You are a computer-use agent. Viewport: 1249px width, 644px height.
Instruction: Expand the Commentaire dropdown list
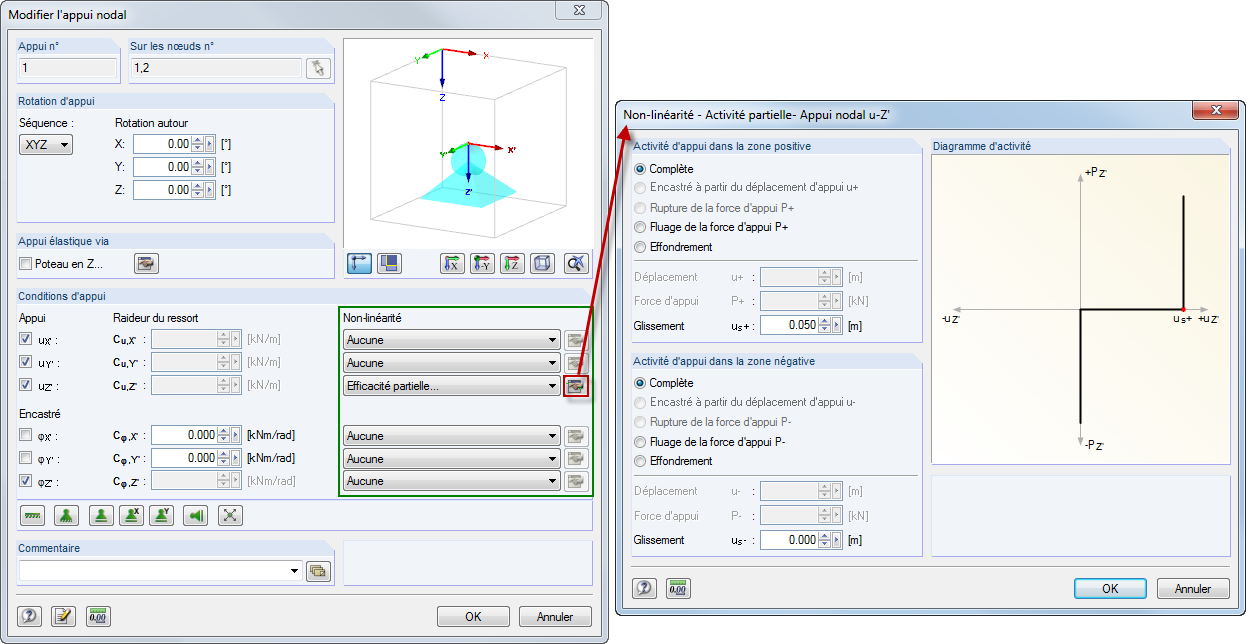pyautogui.click(x=294, y=570)
